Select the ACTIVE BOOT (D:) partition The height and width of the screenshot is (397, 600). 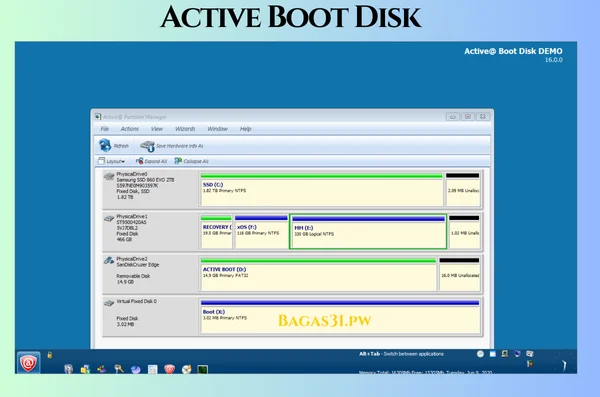pyautogui.click(x=318, y=274)
